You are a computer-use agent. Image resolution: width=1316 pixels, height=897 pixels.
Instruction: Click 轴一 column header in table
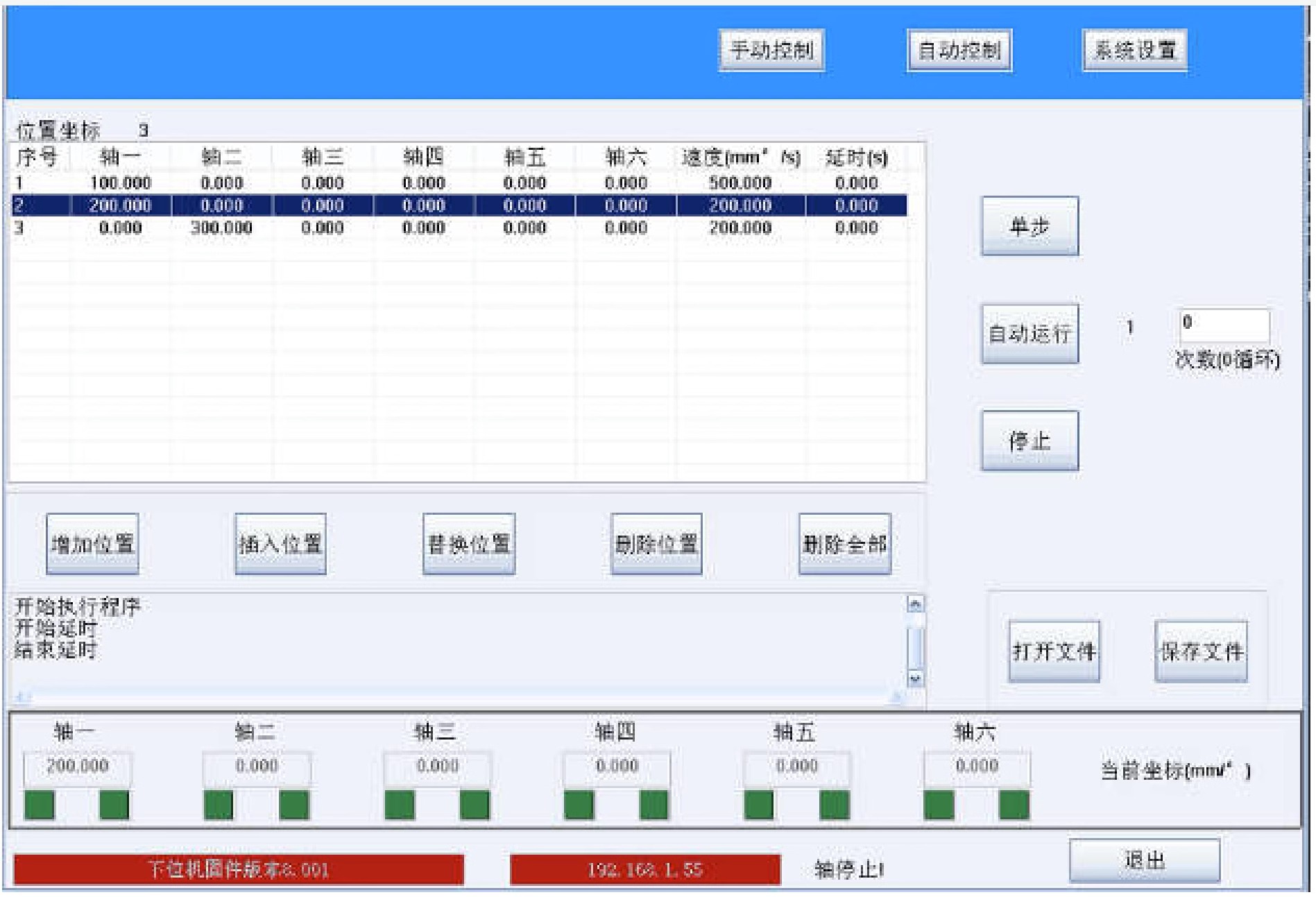coord(120,157)
